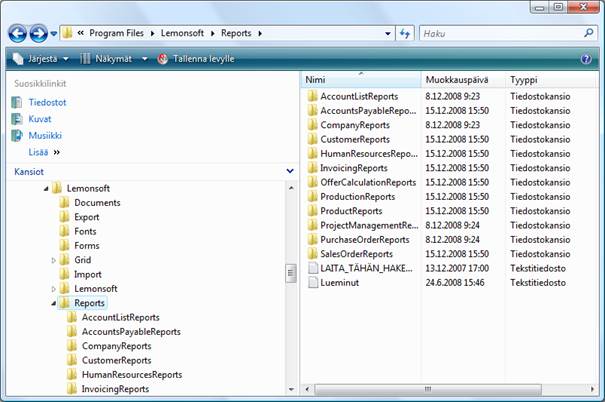Viewport: 605px width, 402px height.
Task: Click the Lueminut text file icon
Action: 313,282
